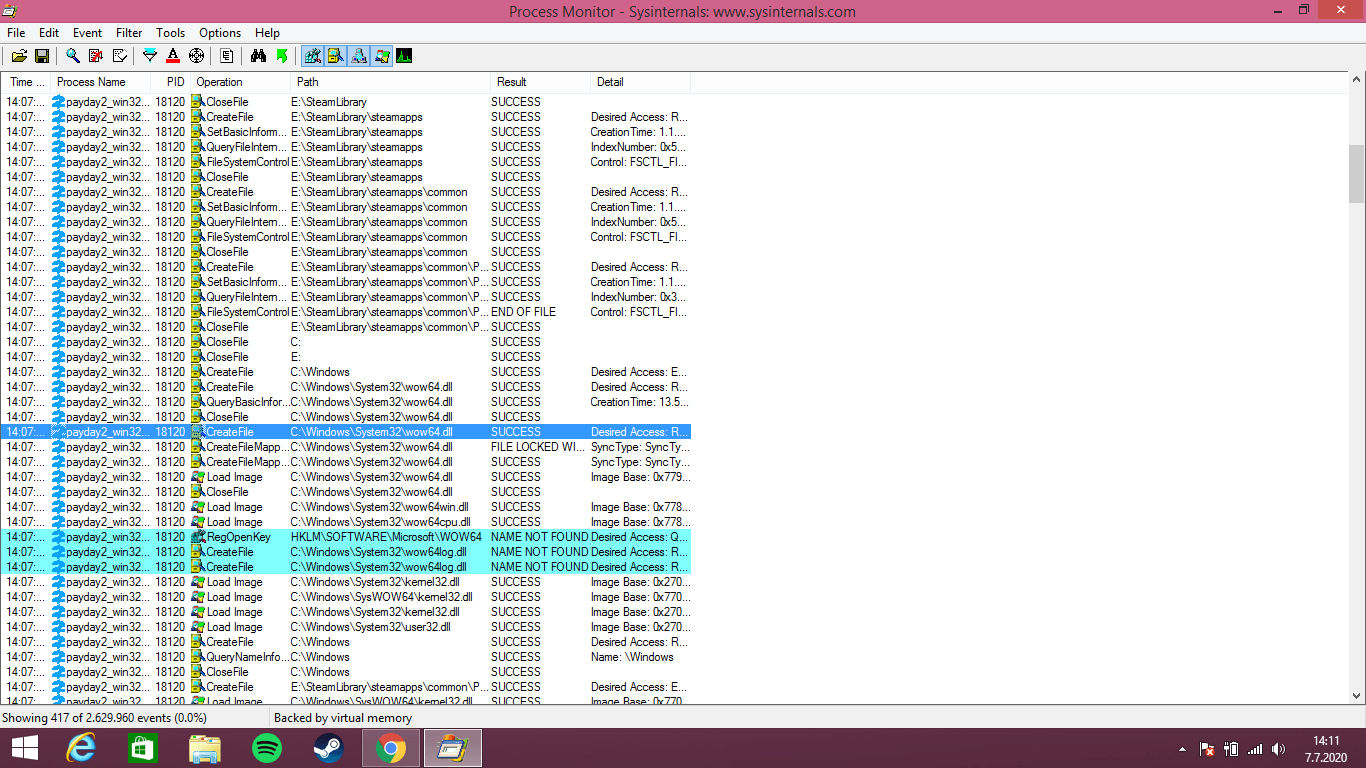1366x768 pixels.
Task: Toggle event capture with the magnifier icon
Action: tap(73, 56)
